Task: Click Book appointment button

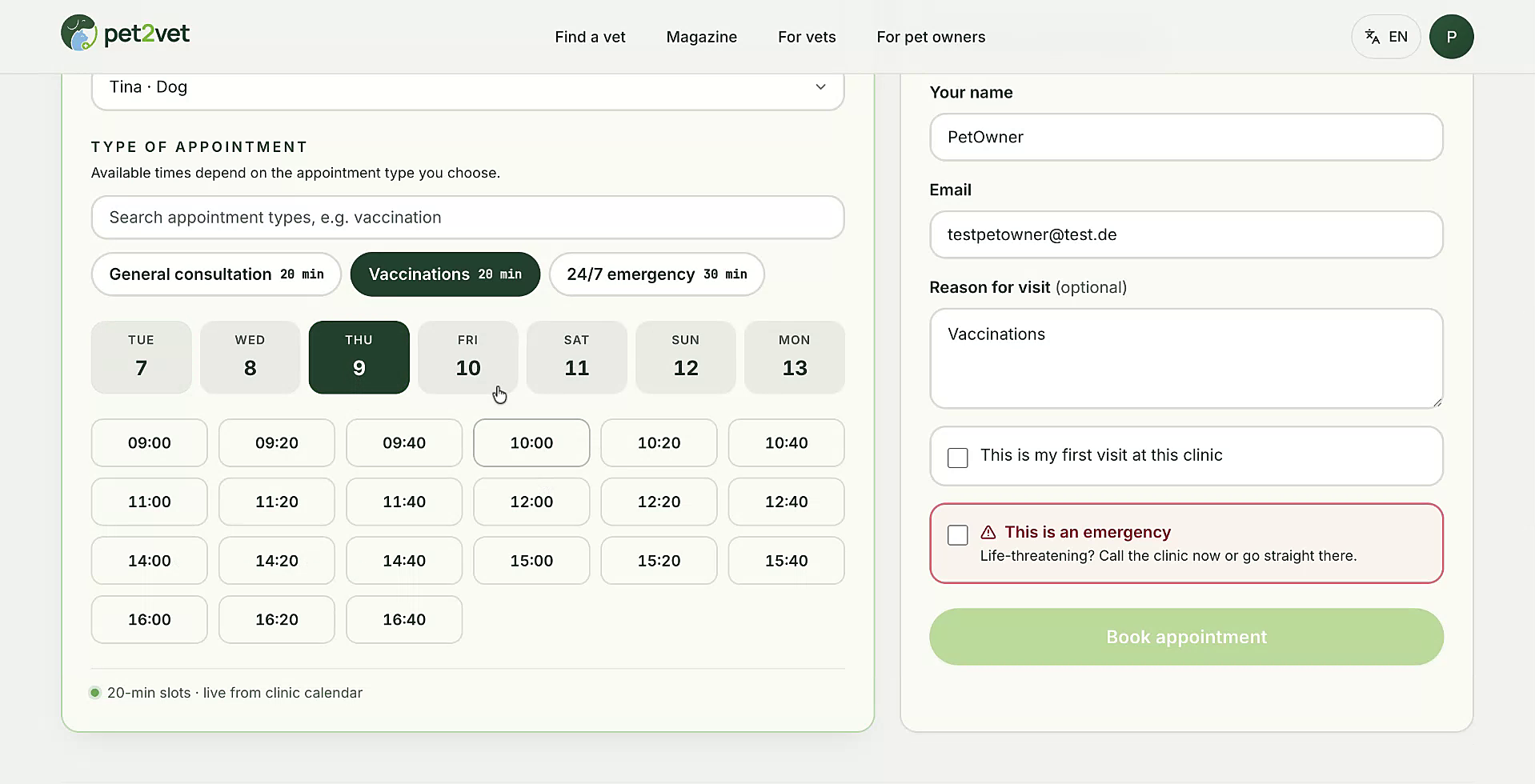Action: tap(1186, 637)
